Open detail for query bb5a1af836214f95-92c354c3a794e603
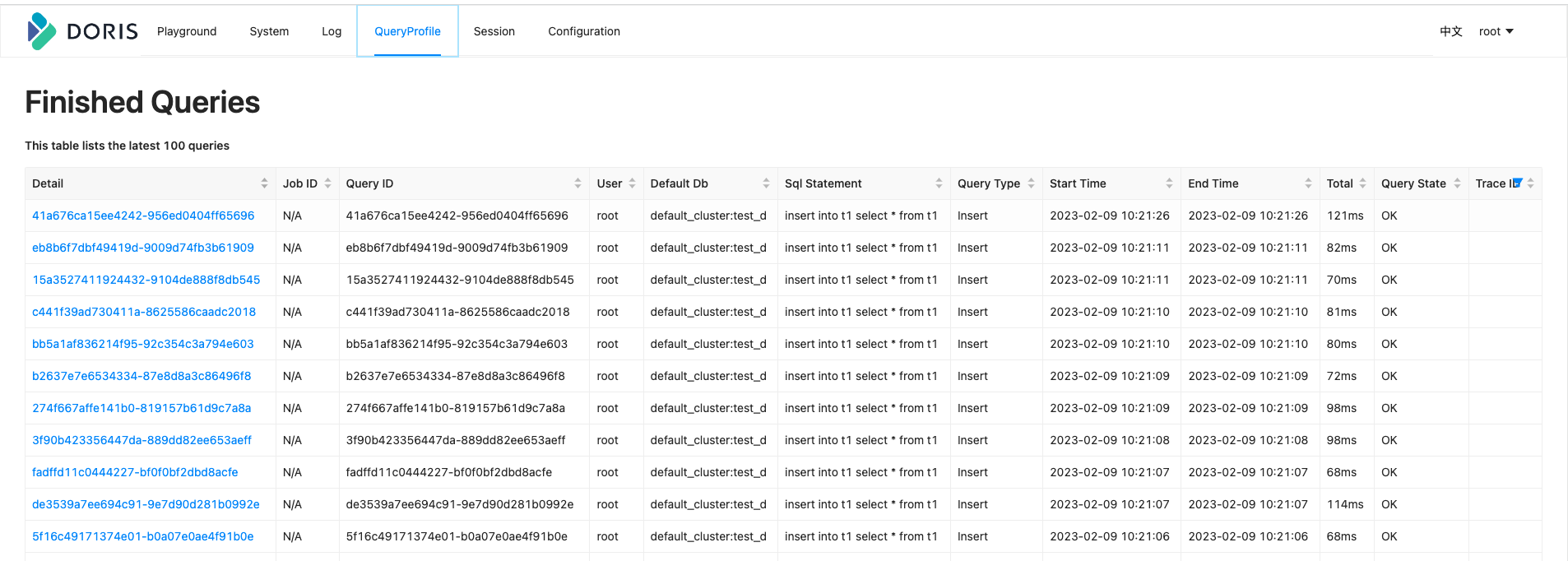1568x561 pixels. tap(143, 344)
